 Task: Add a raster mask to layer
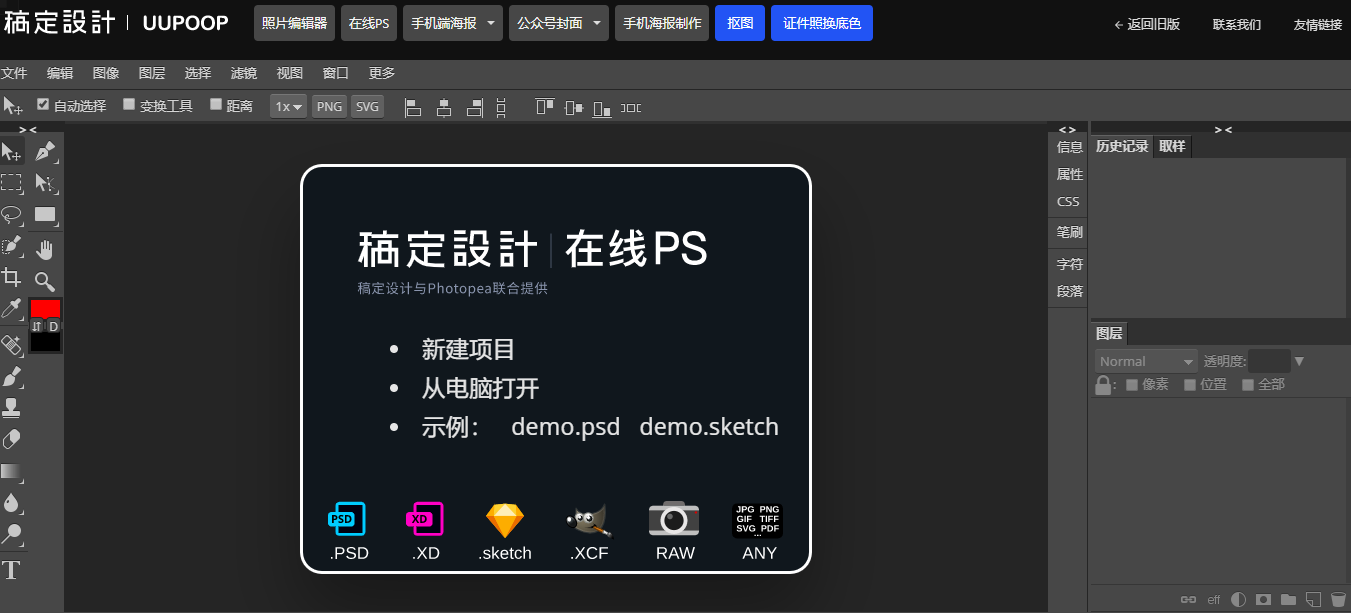point(1264,599)
